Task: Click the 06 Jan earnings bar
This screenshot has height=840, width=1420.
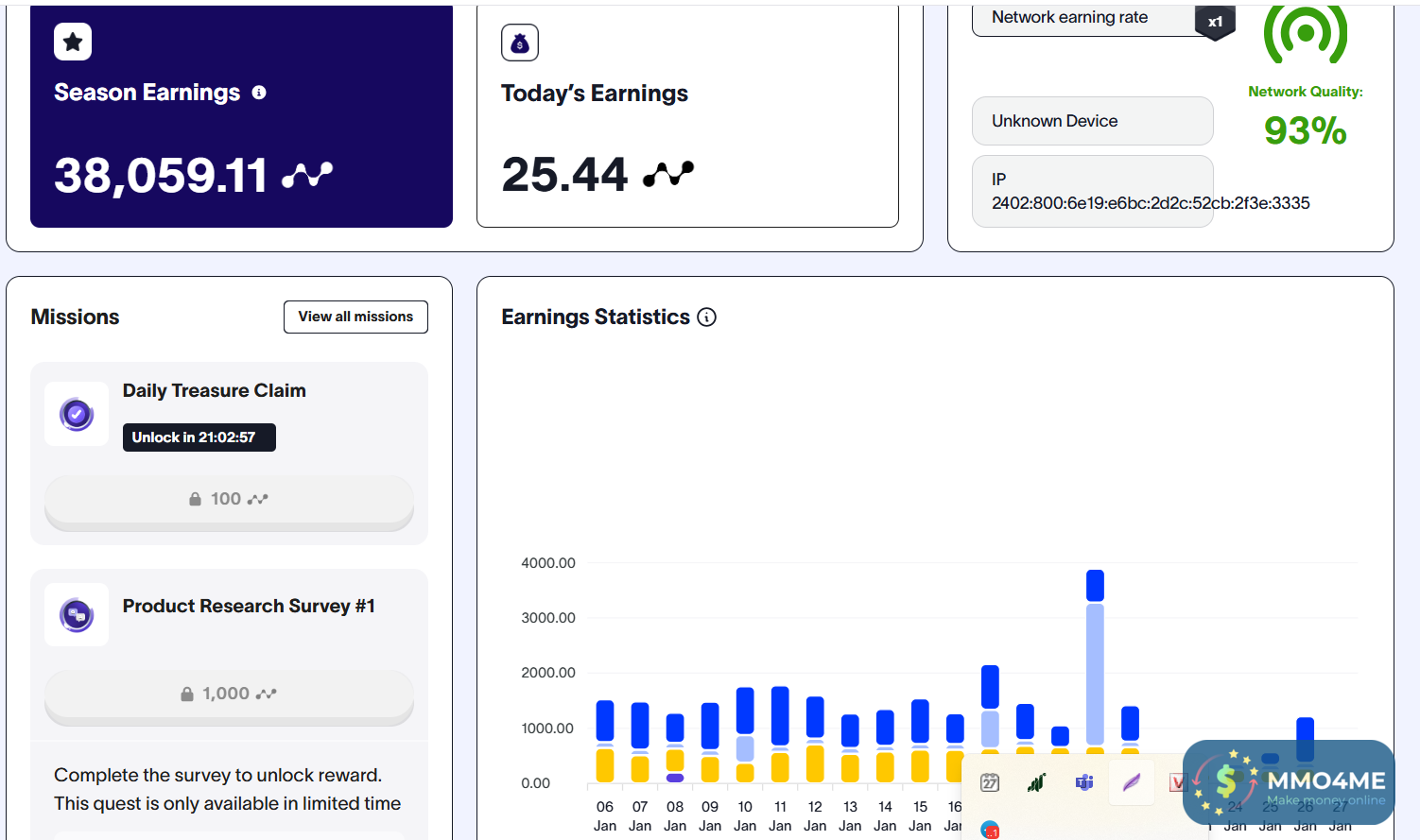Action: [605, 741]
